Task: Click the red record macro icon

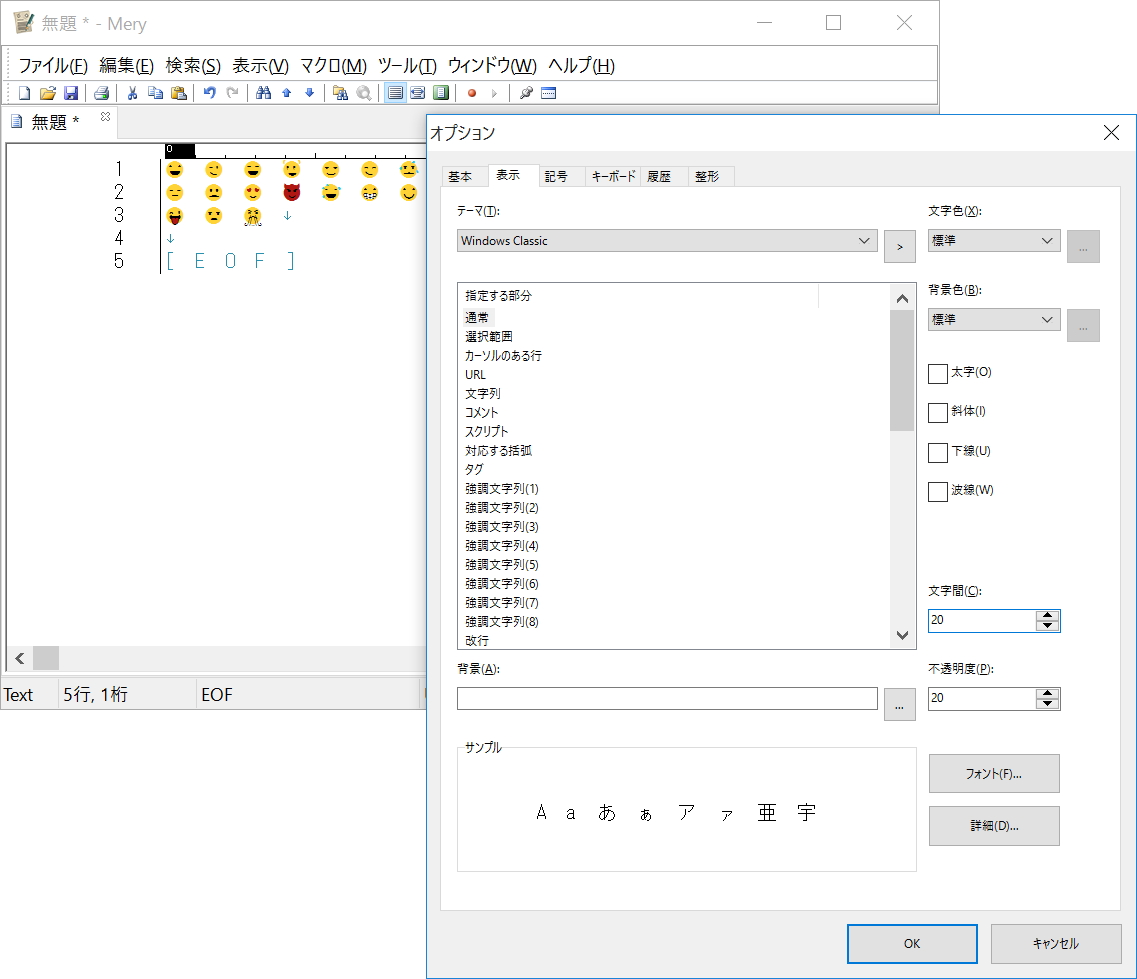Action: [472, 93]
